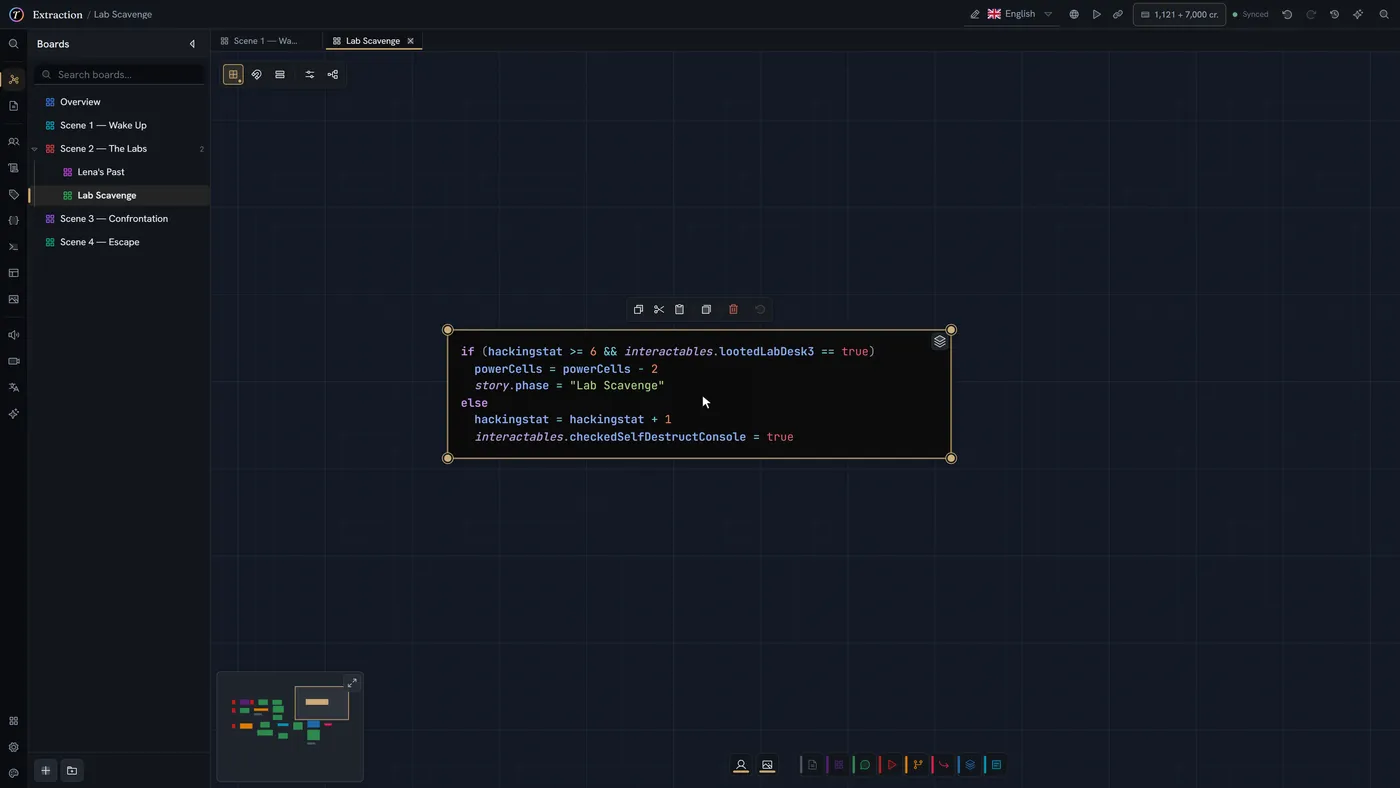
Task: Focus the Search boards input field
Action: coord(120,75)
